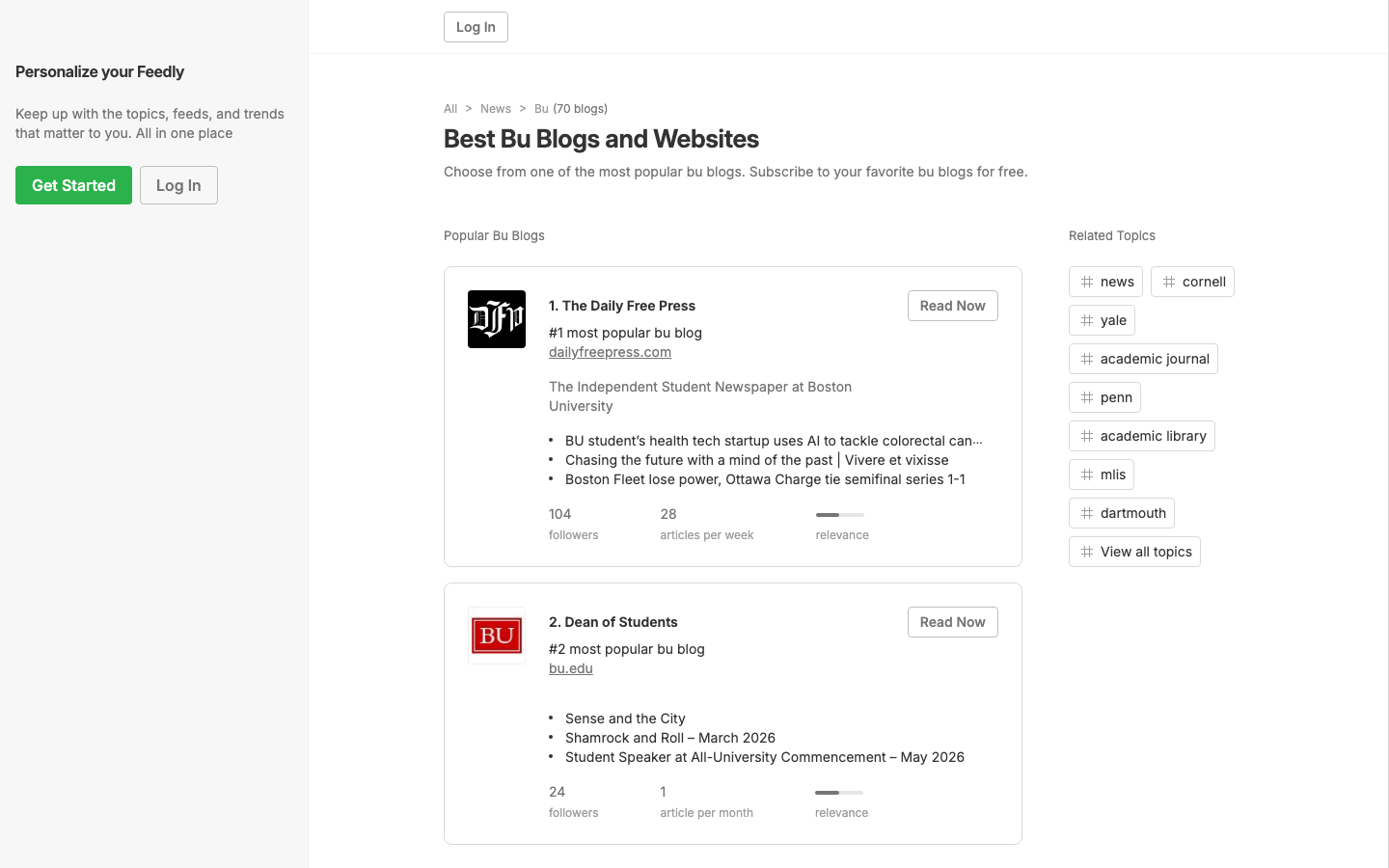Click relevance bar of The Daily Free Press
Viewport: 1389px width, 868px height.
840,515
